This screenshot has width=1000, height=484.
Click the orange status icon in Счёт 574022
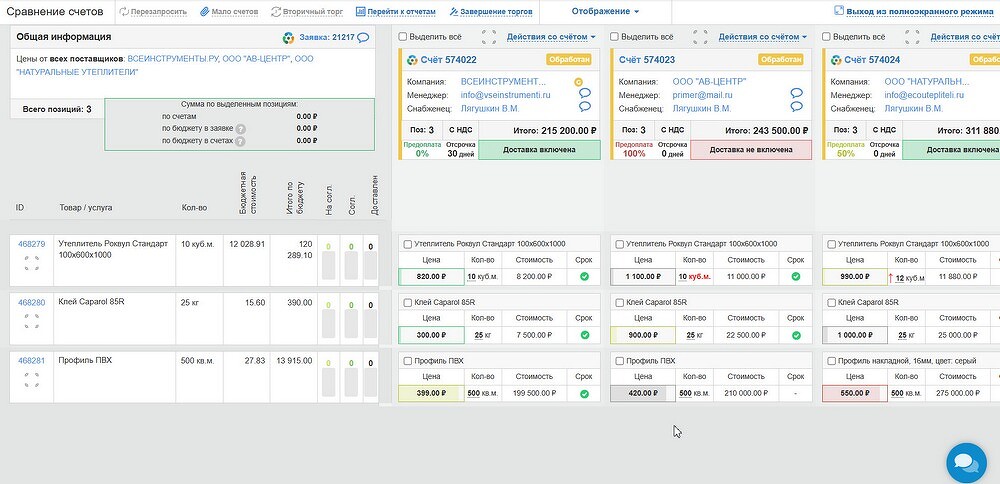pos(579,81)
